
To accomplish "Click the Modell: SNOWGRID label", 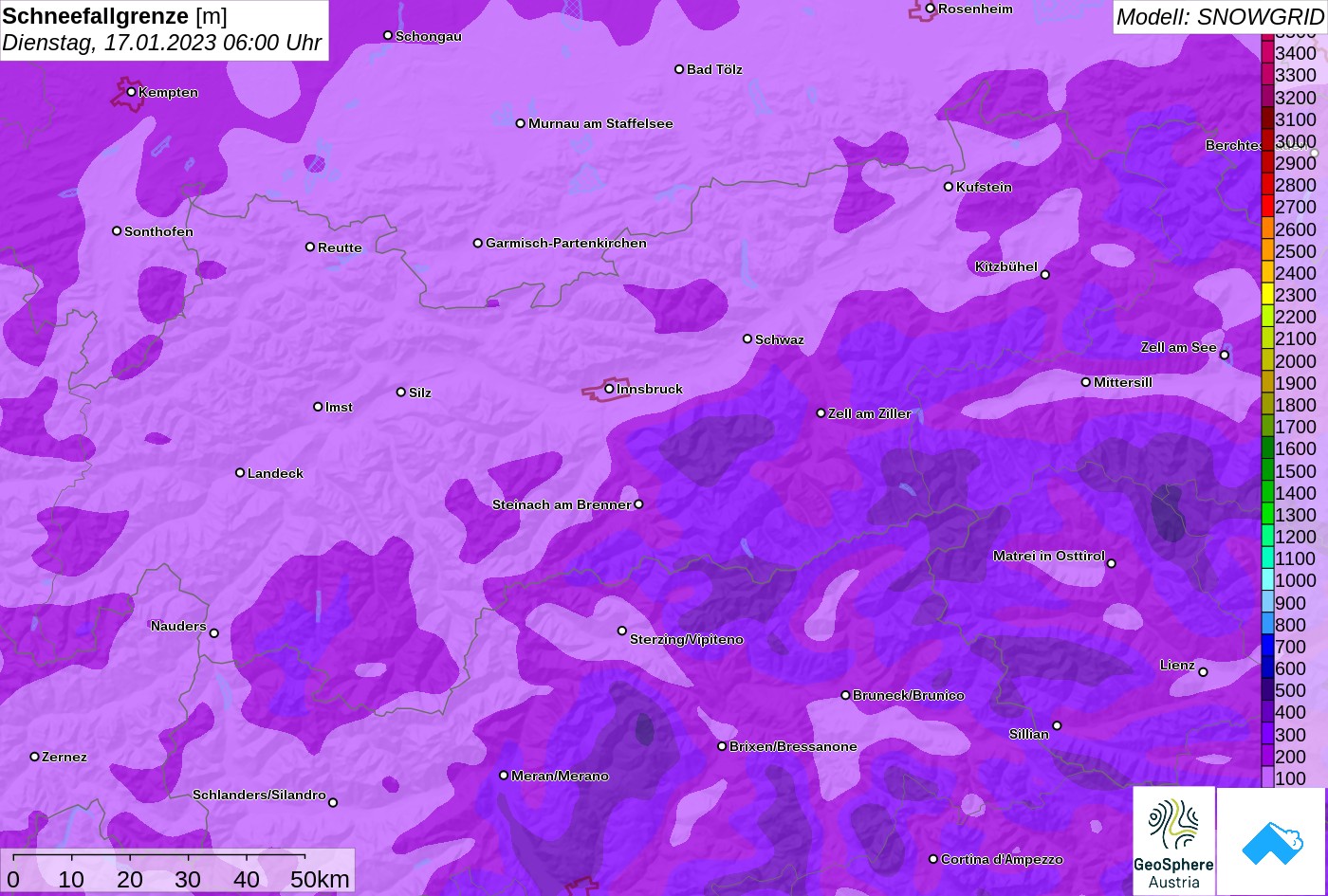I will (1220, 17).
